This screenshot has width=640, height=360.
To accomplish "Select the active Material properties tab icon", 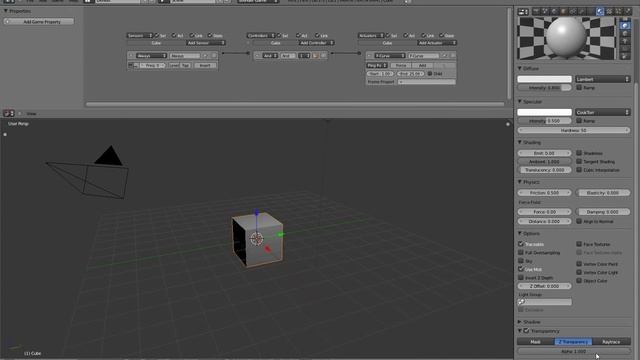I will pos(600,11).
